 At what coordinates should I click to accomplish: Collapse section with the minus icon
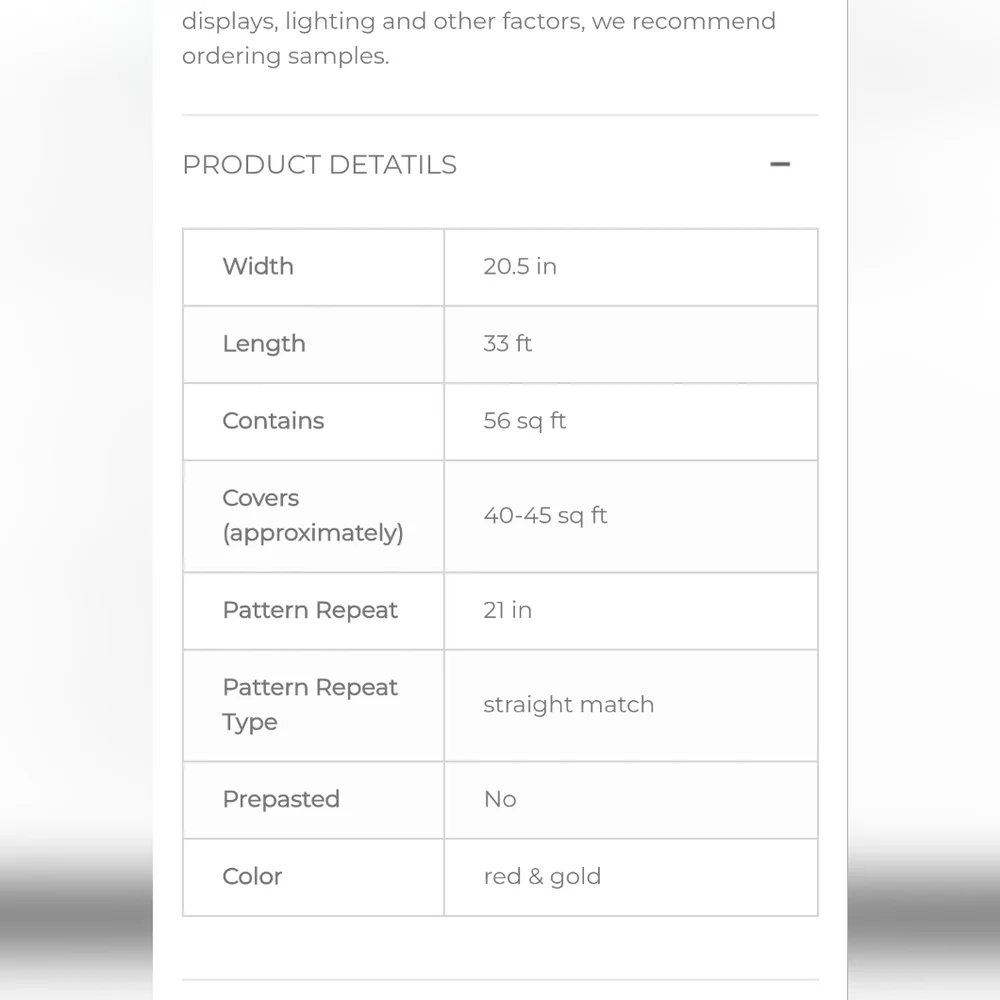tap(779, 165)
